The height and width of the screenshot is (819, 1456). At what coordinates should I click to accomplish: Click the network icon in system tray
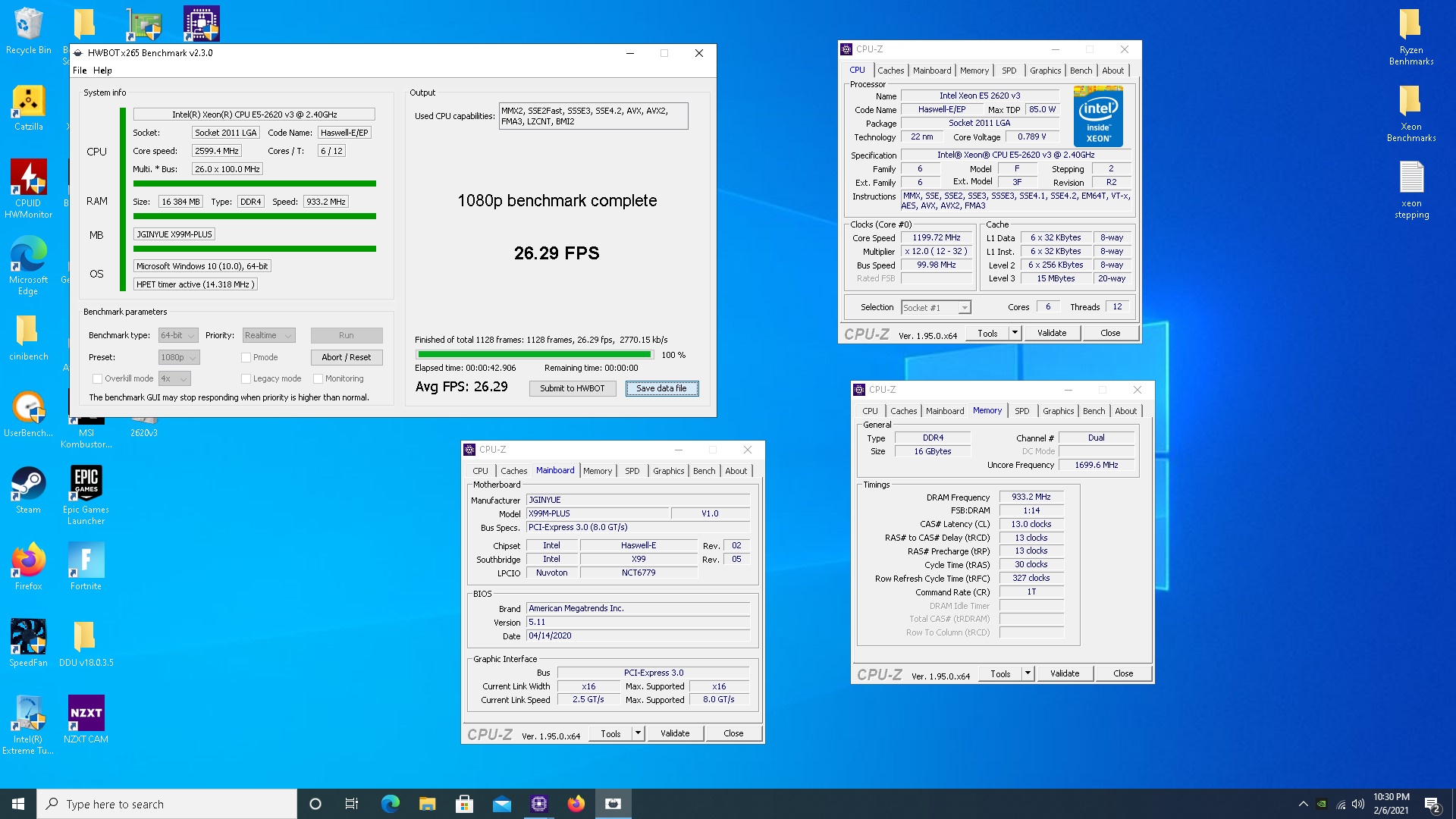click(1341, 805)
